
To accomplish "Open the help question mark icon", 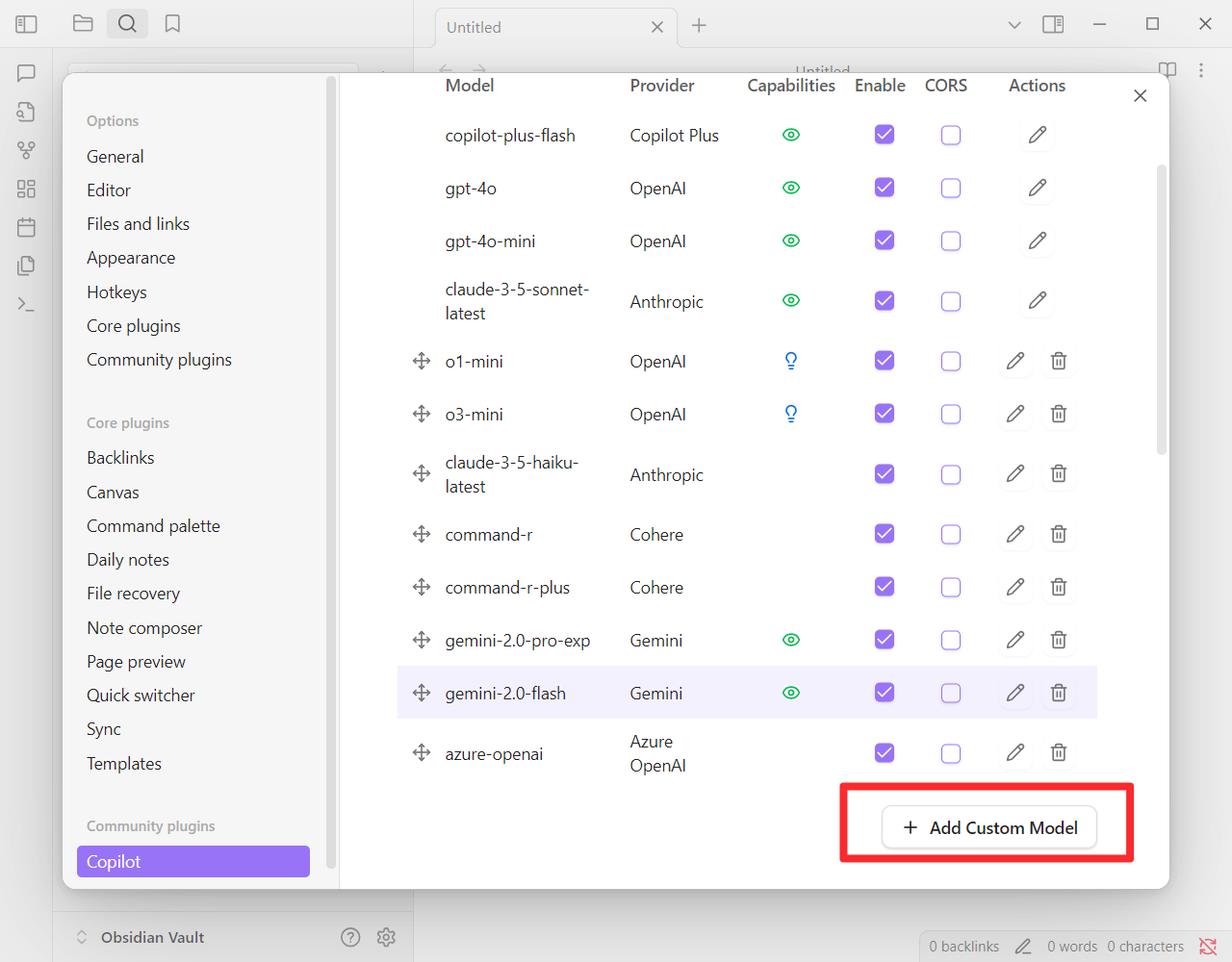I will tap(350, 937).
